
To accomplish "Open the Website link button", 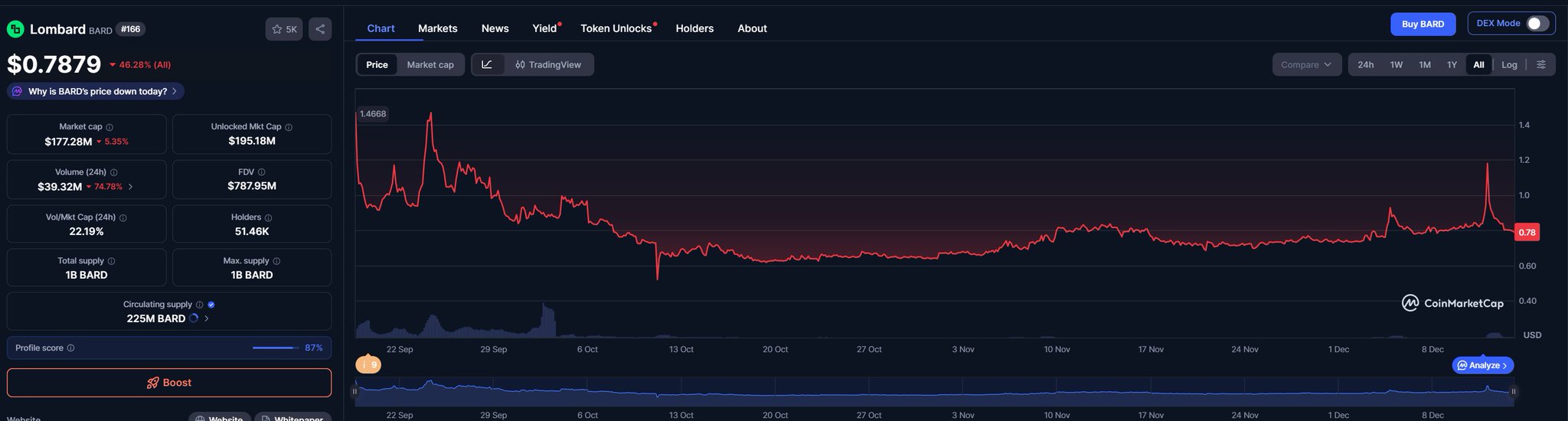I will click(x=218, y=418).
